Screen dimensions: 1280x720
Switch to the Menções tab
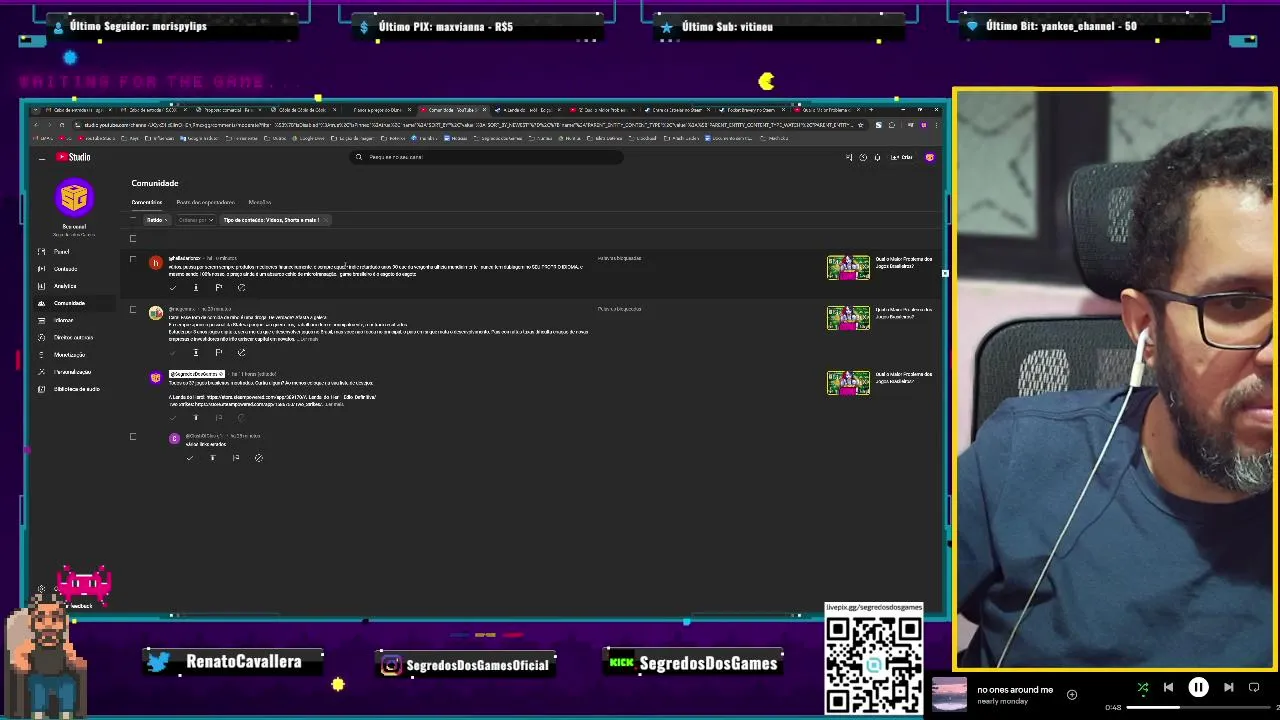(x=260, y=202)
